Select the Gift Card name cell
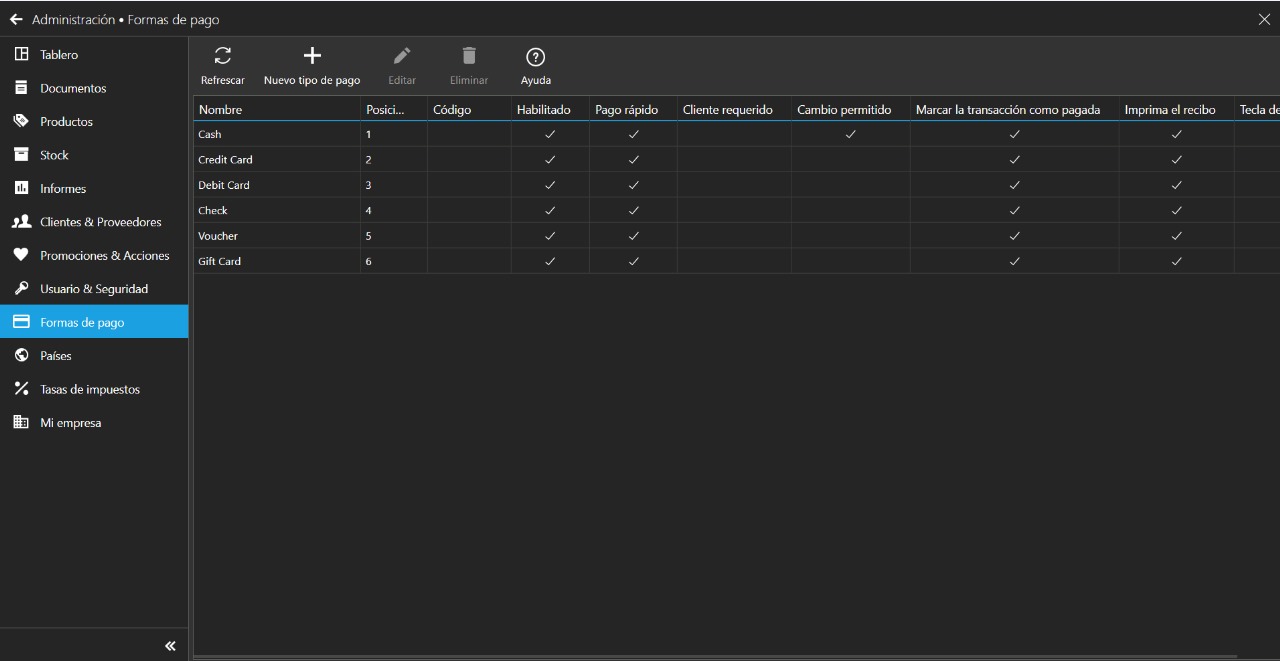1280x661 pixels. 277,261
